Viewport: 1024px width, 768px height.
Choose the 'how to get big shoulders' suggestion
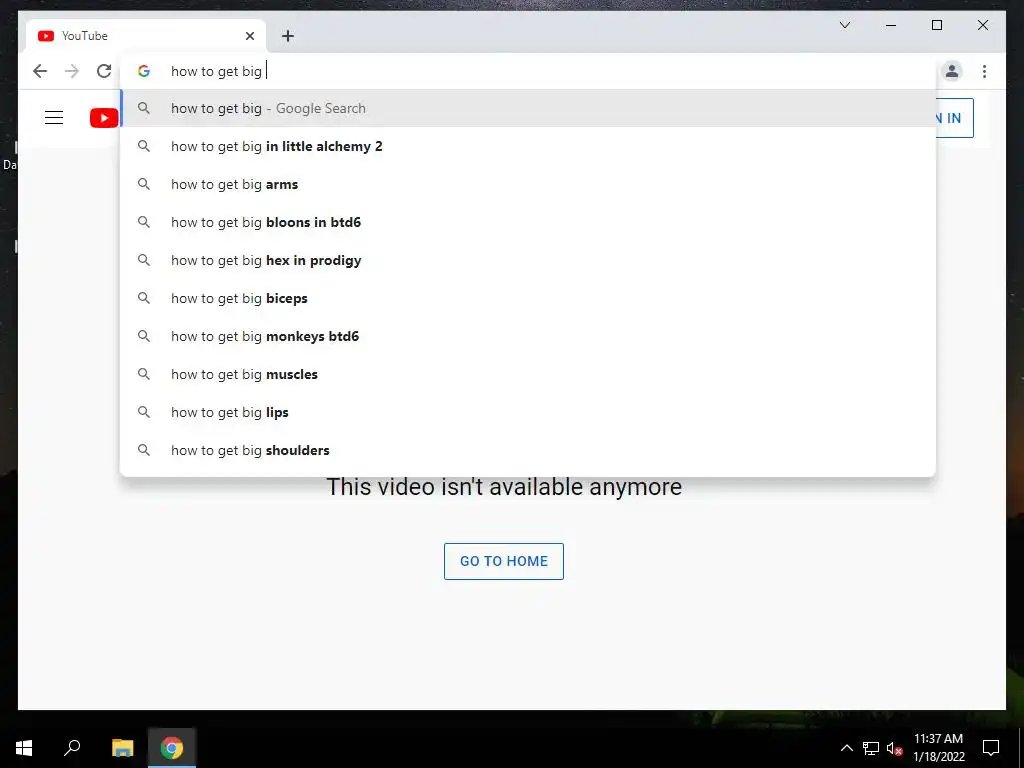(x=528, y=450)
